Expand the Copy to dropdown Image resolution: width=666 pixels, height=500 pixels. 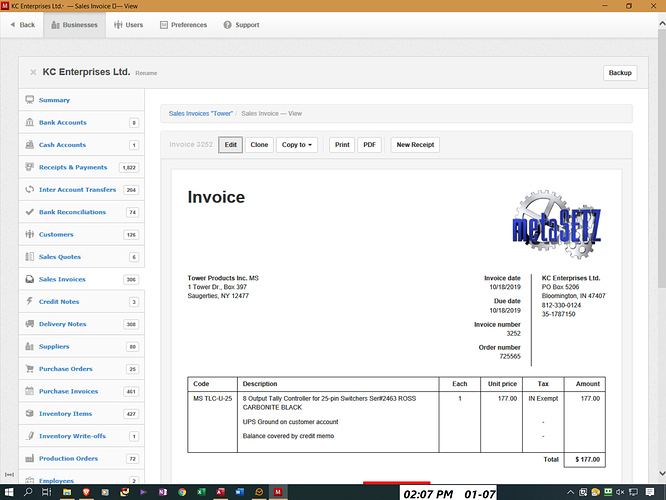point(297,145)
